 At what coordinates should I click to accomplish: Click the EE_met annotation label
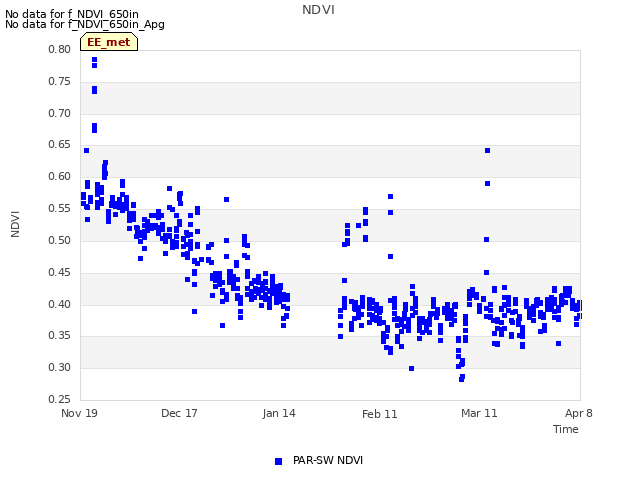coord(109,42)
